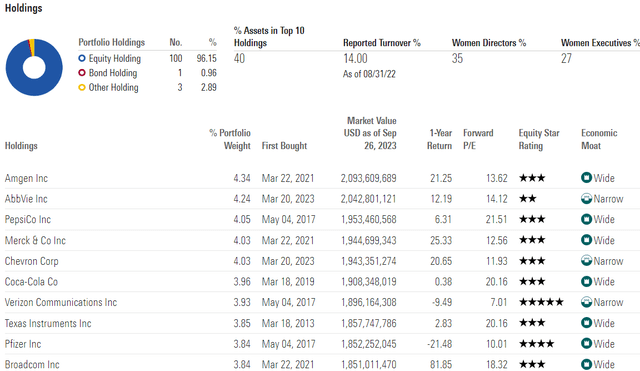This screenshot has width=640, height=371.
Task: Sort by First Bought column header
Action: click(284, 146)
